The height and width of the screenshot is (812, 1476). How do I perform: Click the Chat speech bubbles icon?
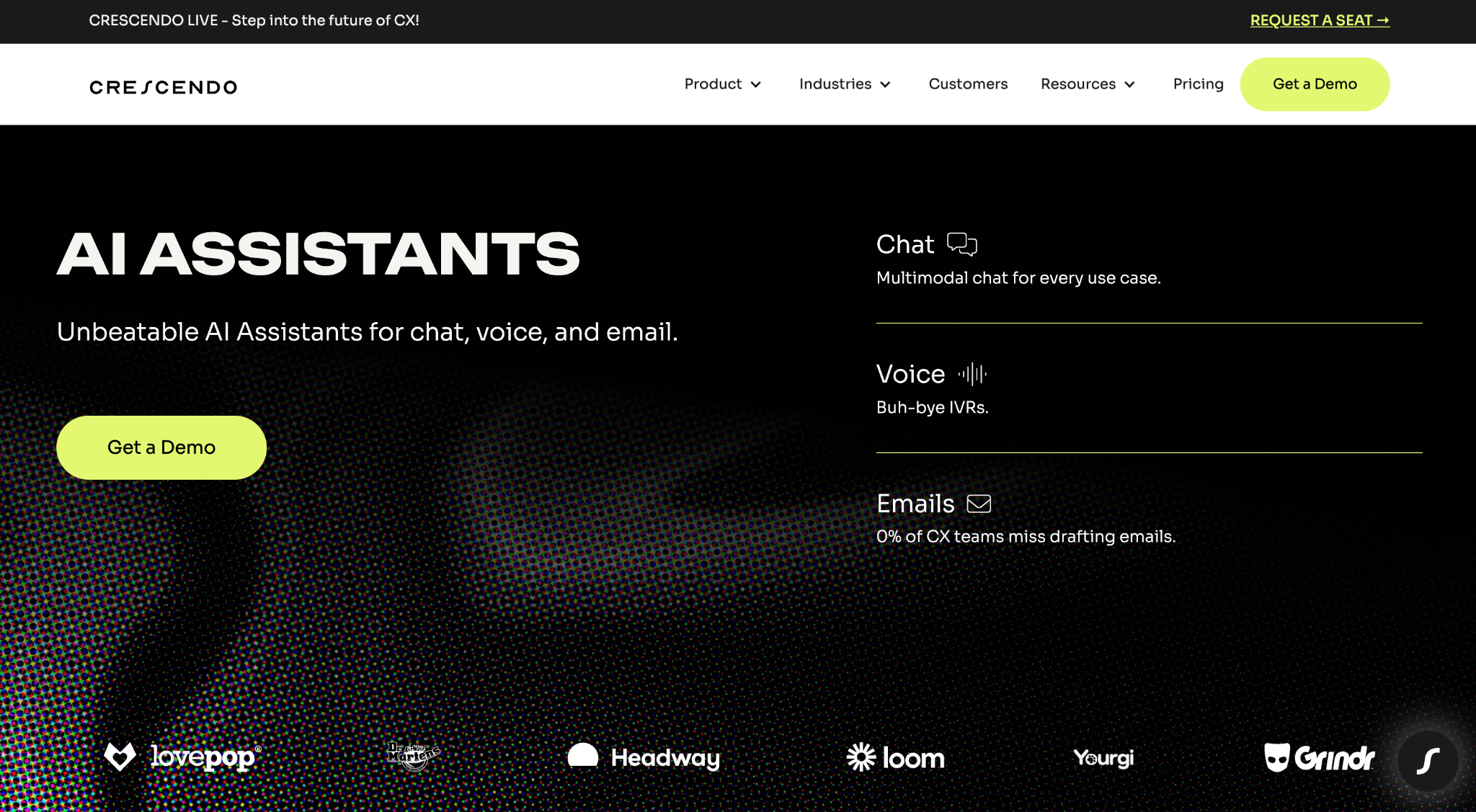point(962,244)
